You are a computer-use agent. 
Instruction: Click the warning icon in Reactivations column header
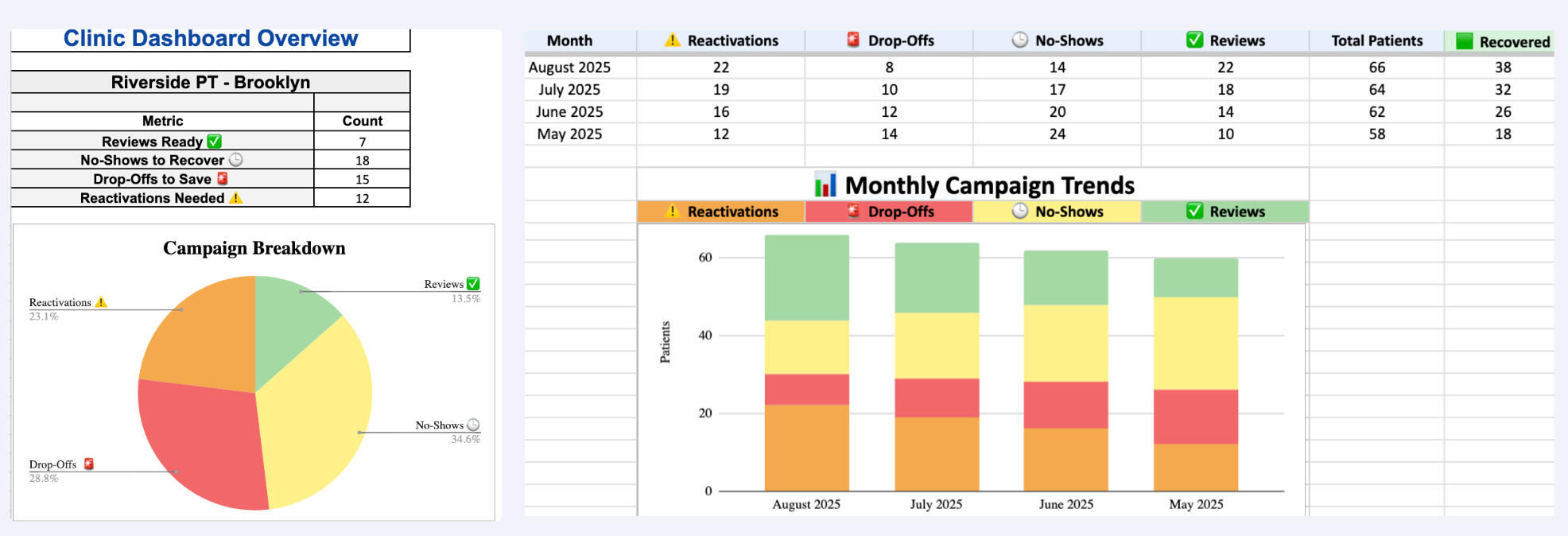pos(673,40)
